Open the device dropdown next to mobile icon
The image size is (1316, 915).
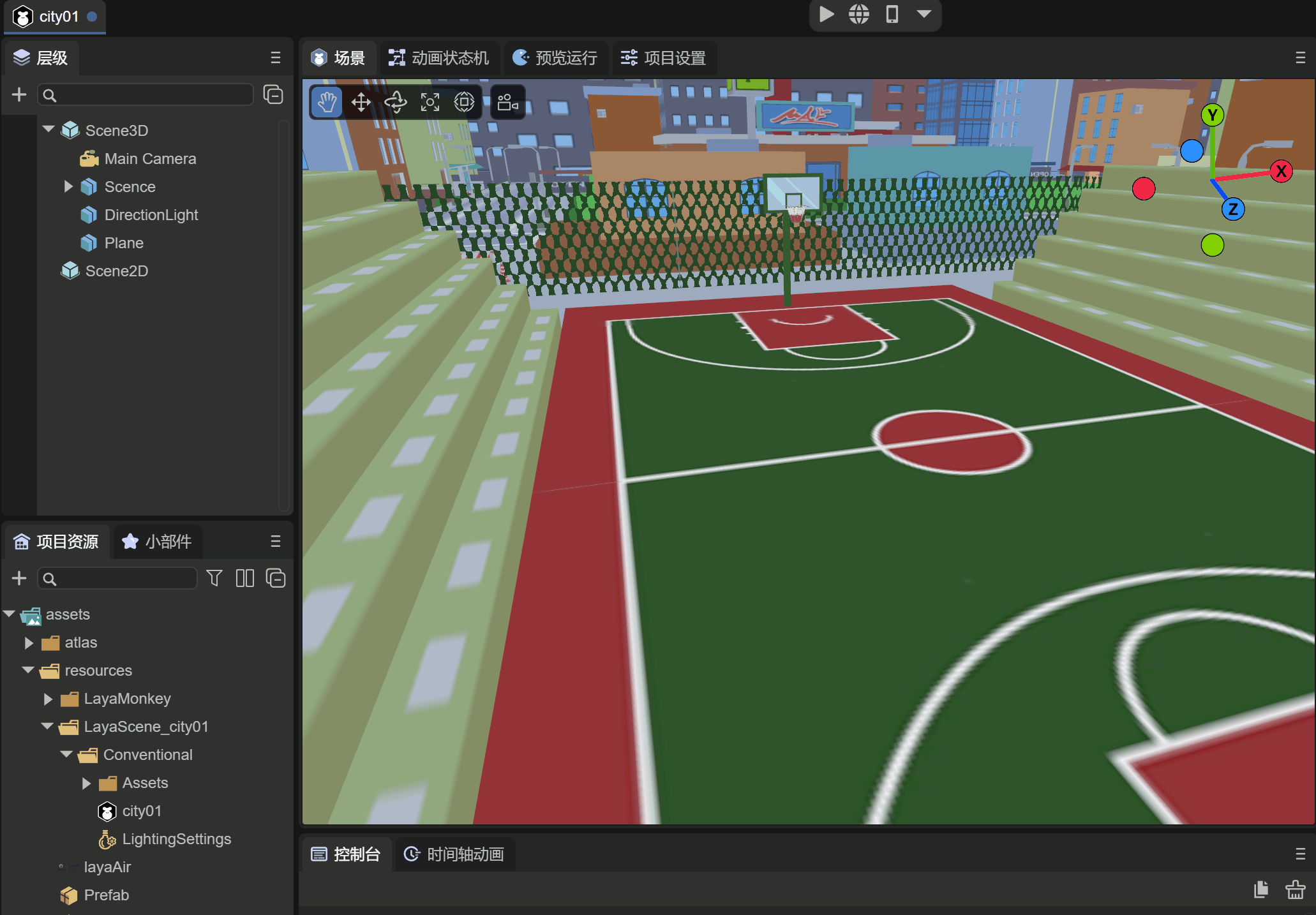[923, 15]
